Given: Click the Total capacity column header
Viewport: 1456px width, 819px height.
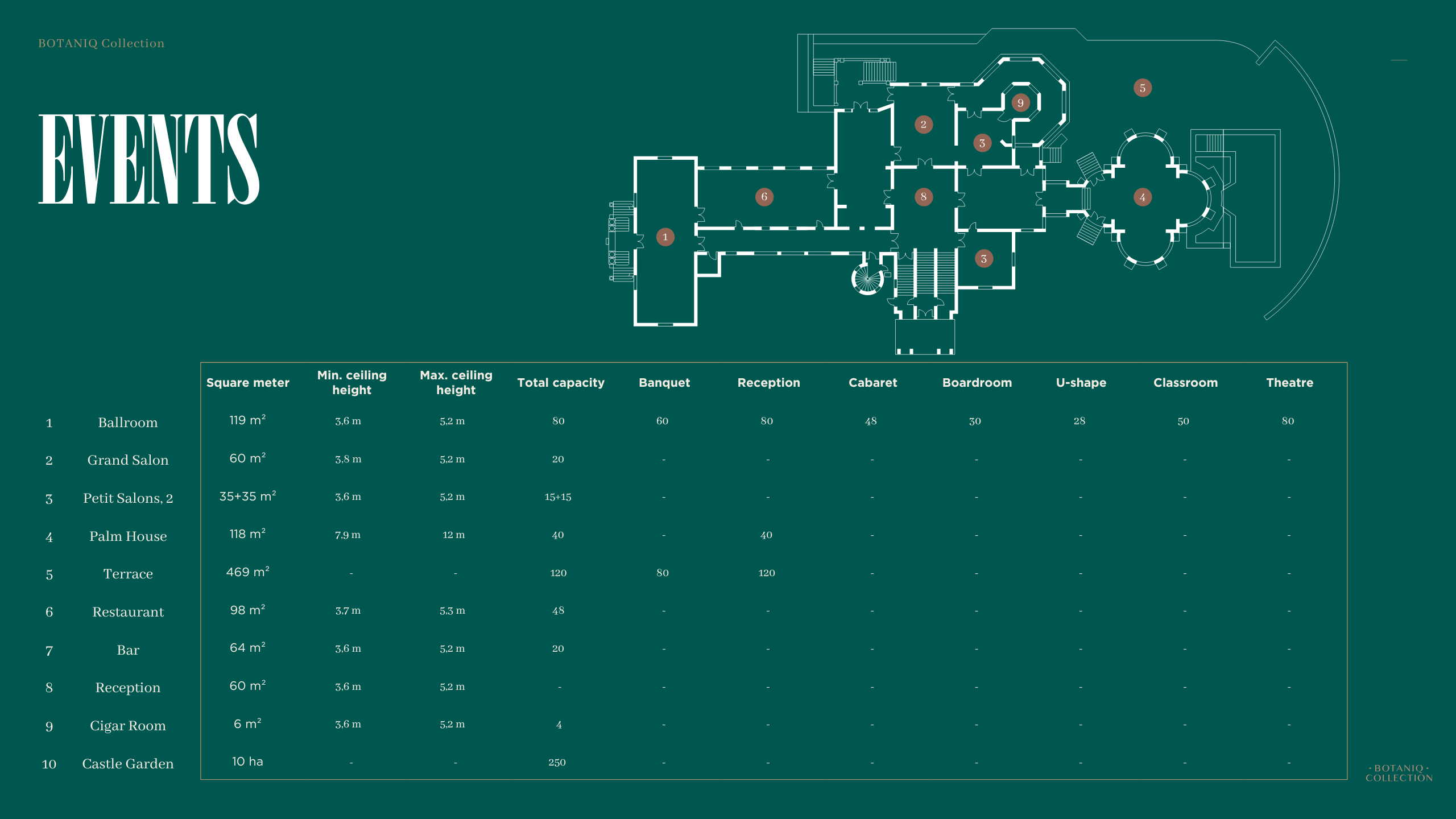Looking at the screenshot, I should pyautogui.click(x=560, y=383).
